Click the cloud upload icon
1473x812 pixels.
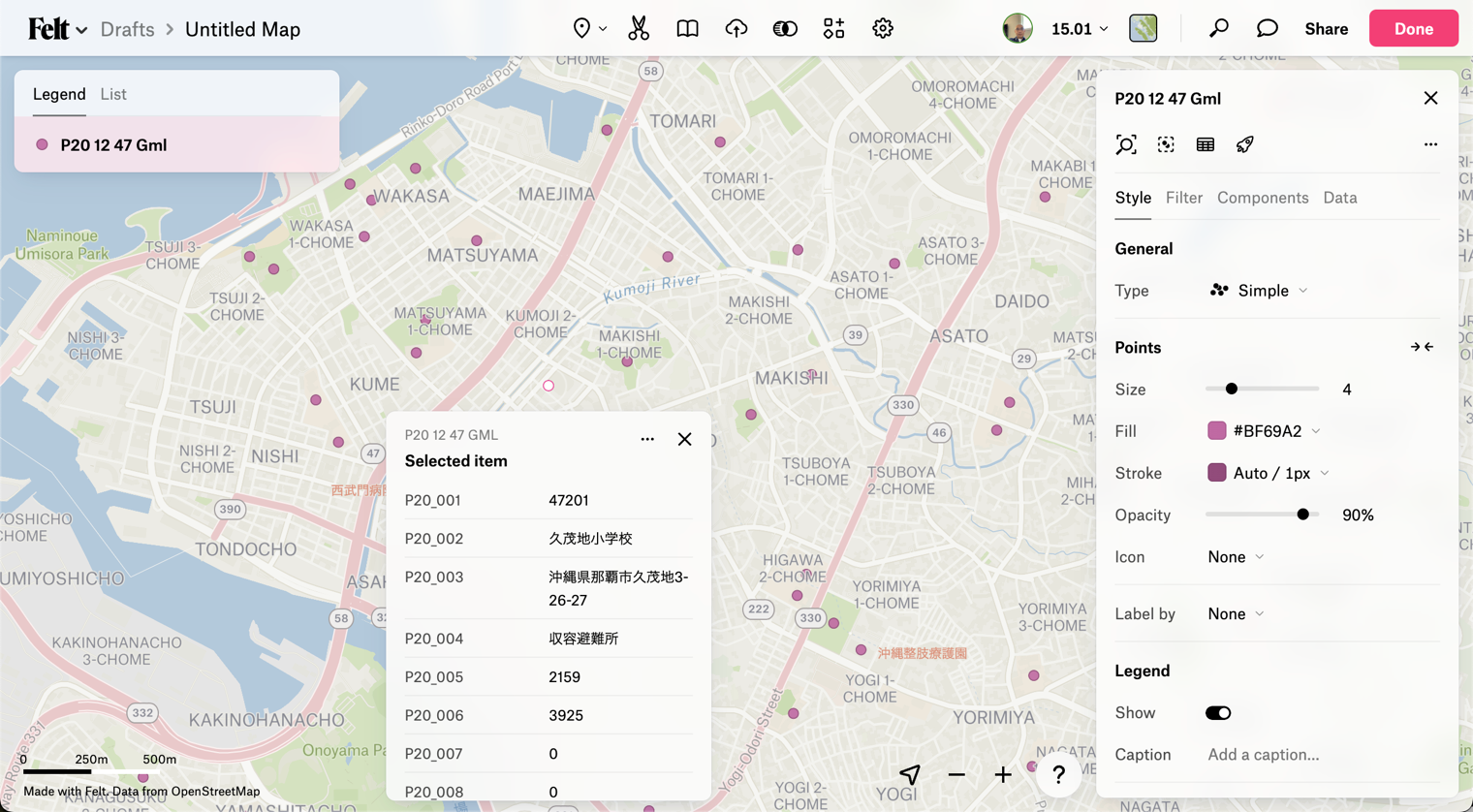pos(736,28)
